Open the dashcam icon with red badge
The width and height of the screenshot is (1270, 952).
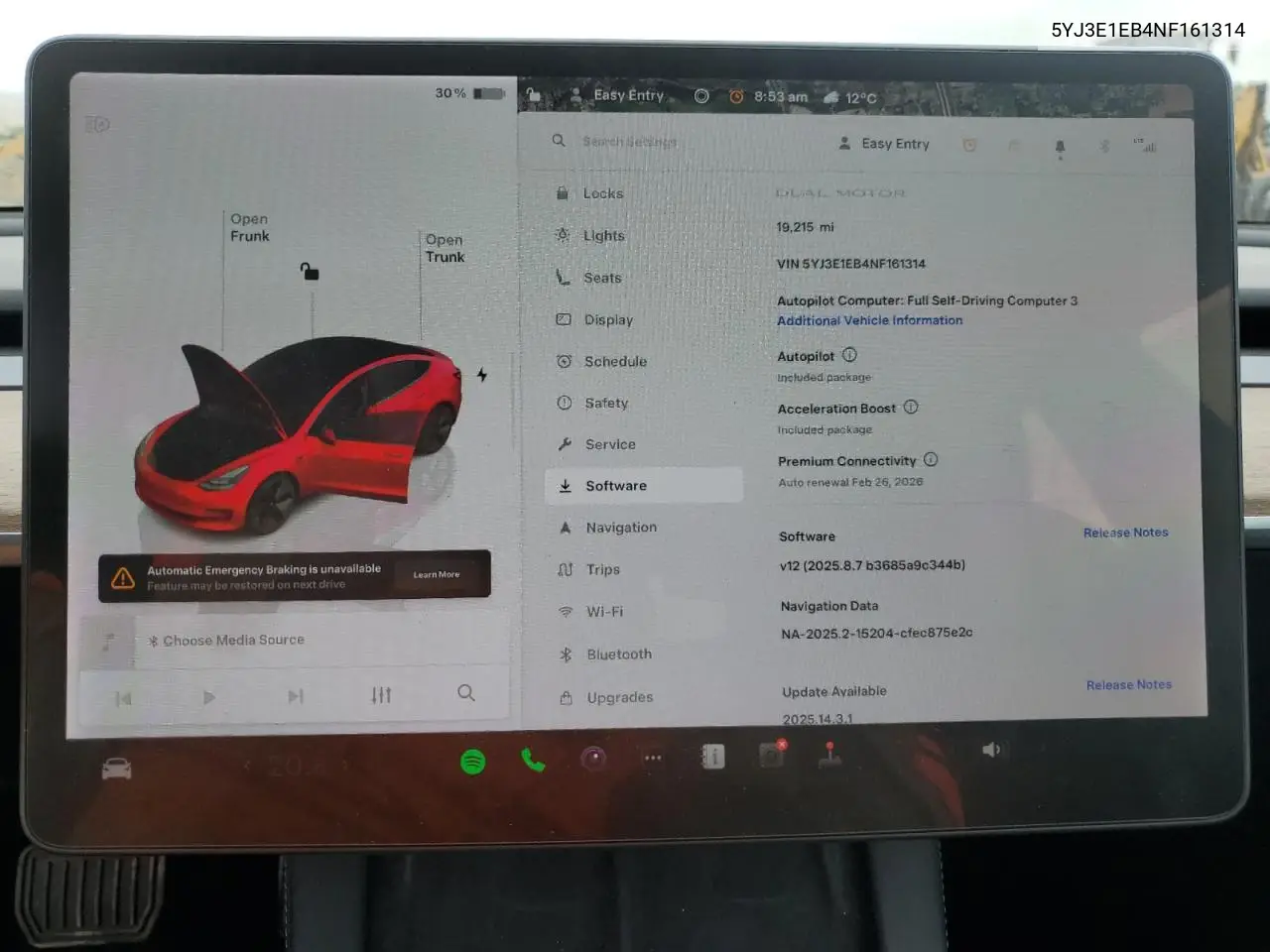point(772,755)
